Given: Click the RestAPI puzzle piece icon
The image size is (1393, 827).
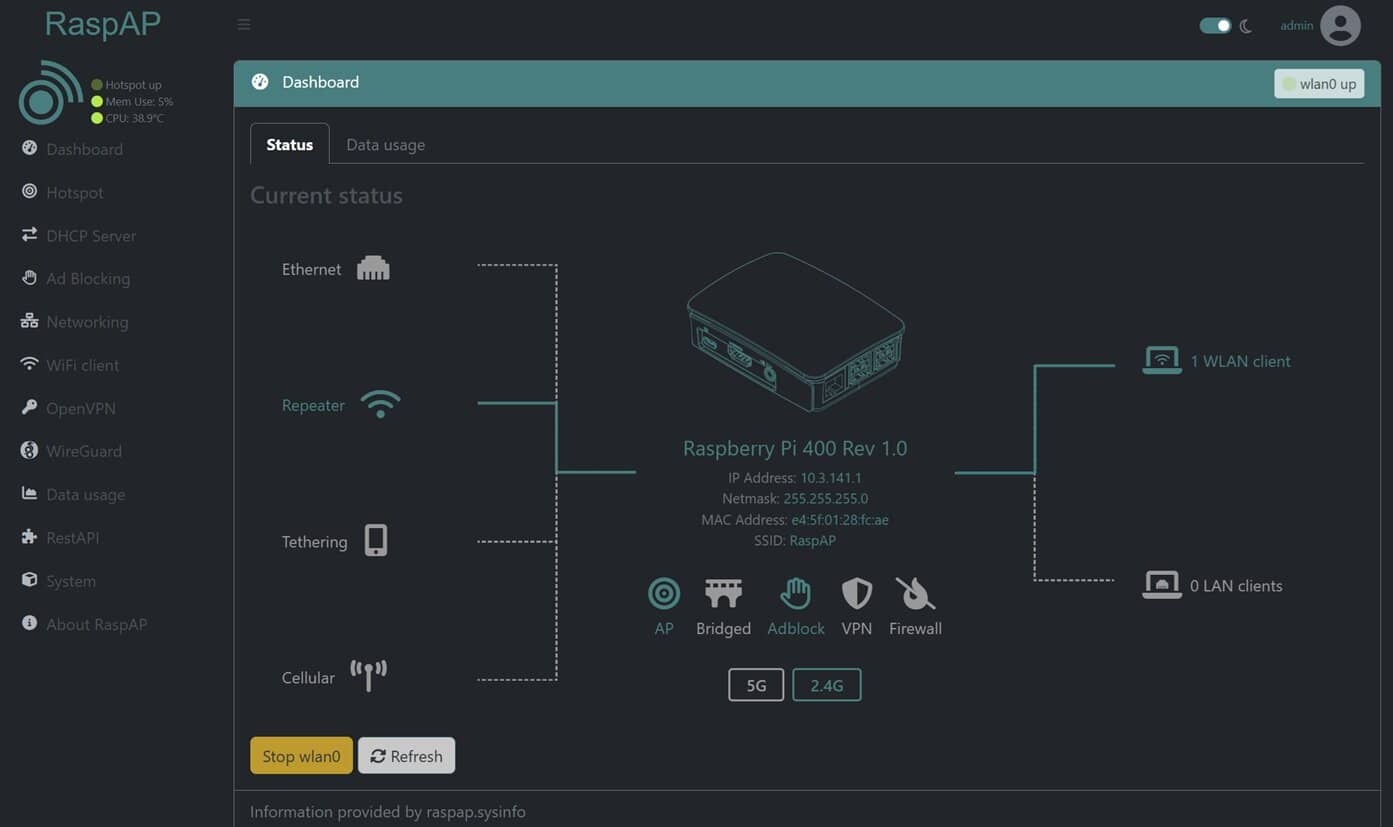Looking at the screenshot, I should click(29, 537).
